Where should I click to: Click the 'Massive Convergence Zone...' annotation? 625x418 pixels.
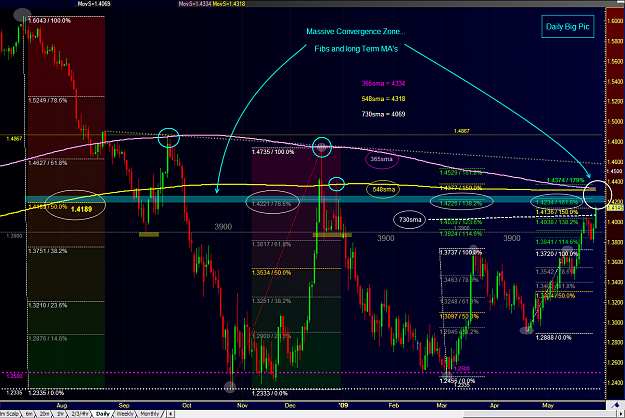356,31
